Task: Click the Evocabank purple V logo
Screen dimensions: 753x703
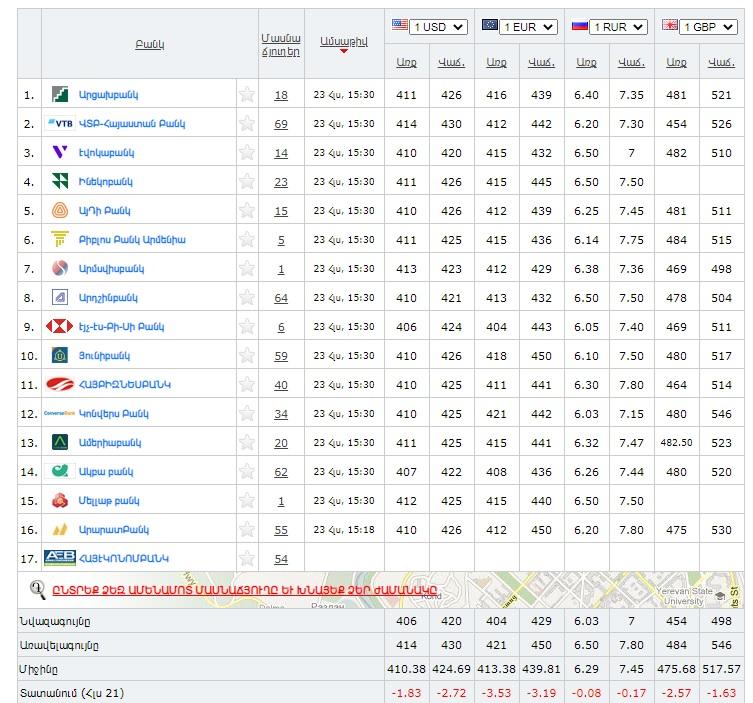Action: pyautogui.click(x=60, y=153)
